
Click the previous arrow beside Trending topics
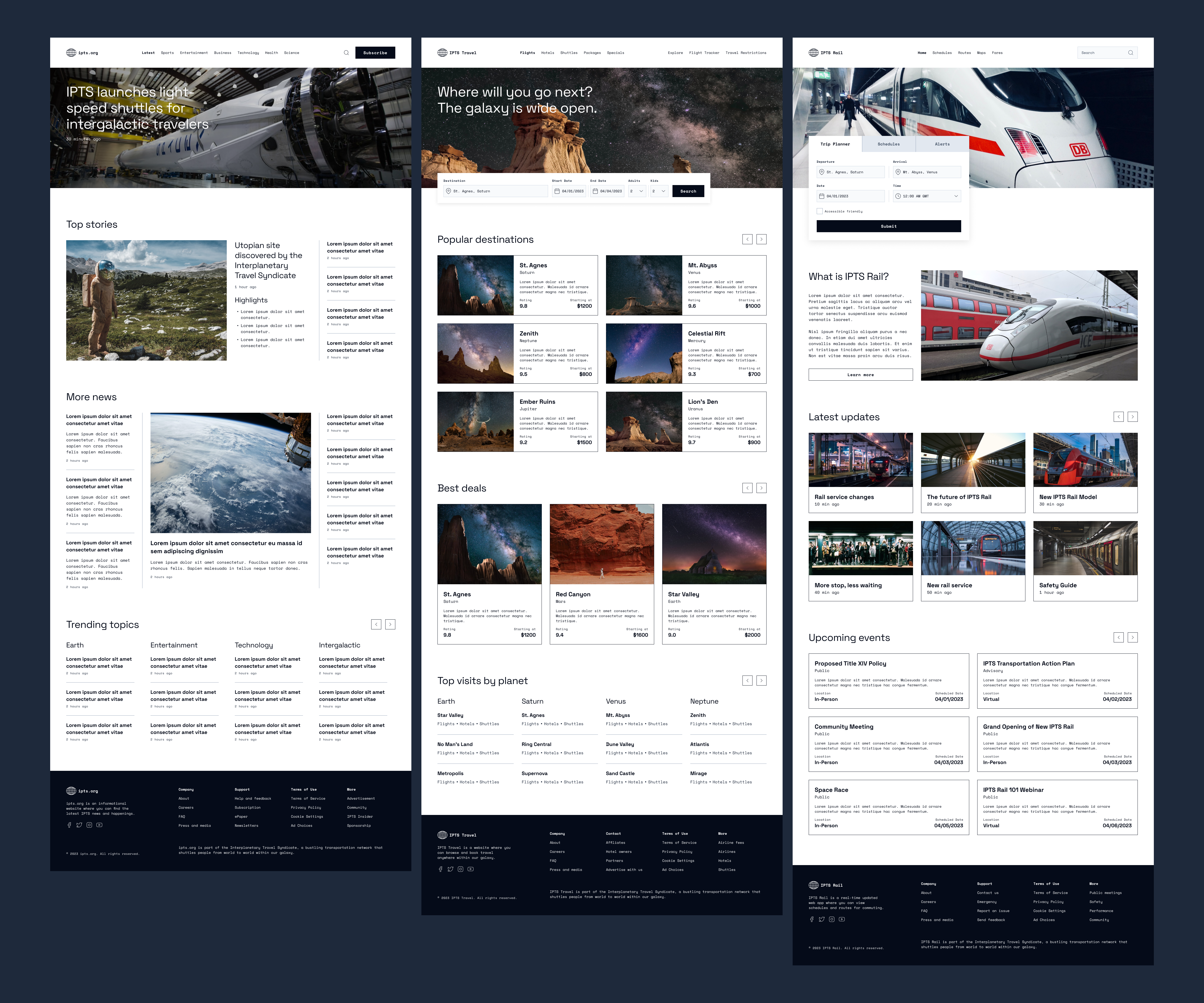pyautogui.click(x=376, y=625)
